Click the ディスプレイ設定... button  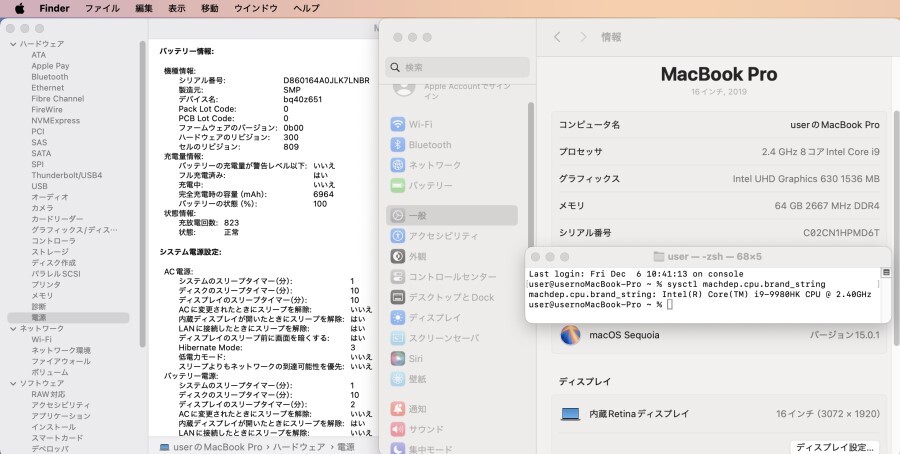[x=835, y=447]
